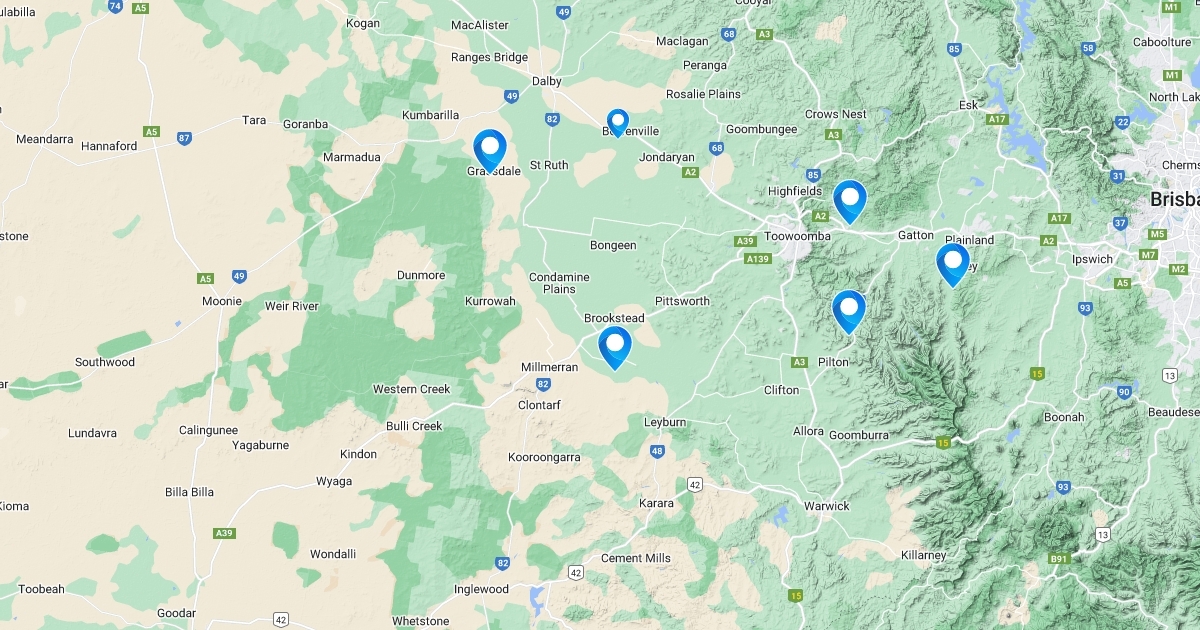Click the M7 motorway shield
Screen dimensions: 1200x630
coord(1149,255)
